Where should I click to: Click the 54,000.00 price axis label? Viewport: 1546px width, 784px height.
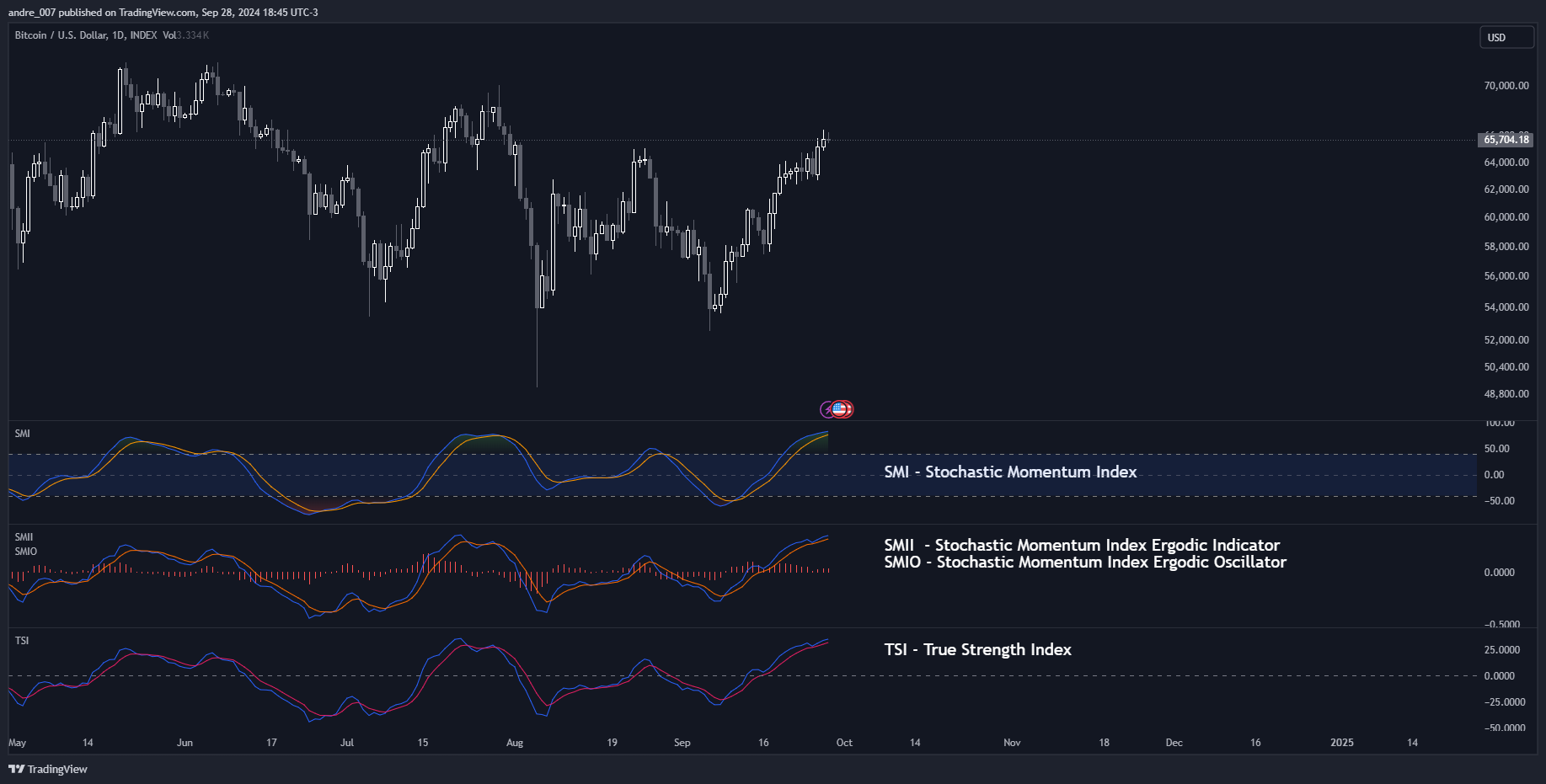tap(1506, 307)
